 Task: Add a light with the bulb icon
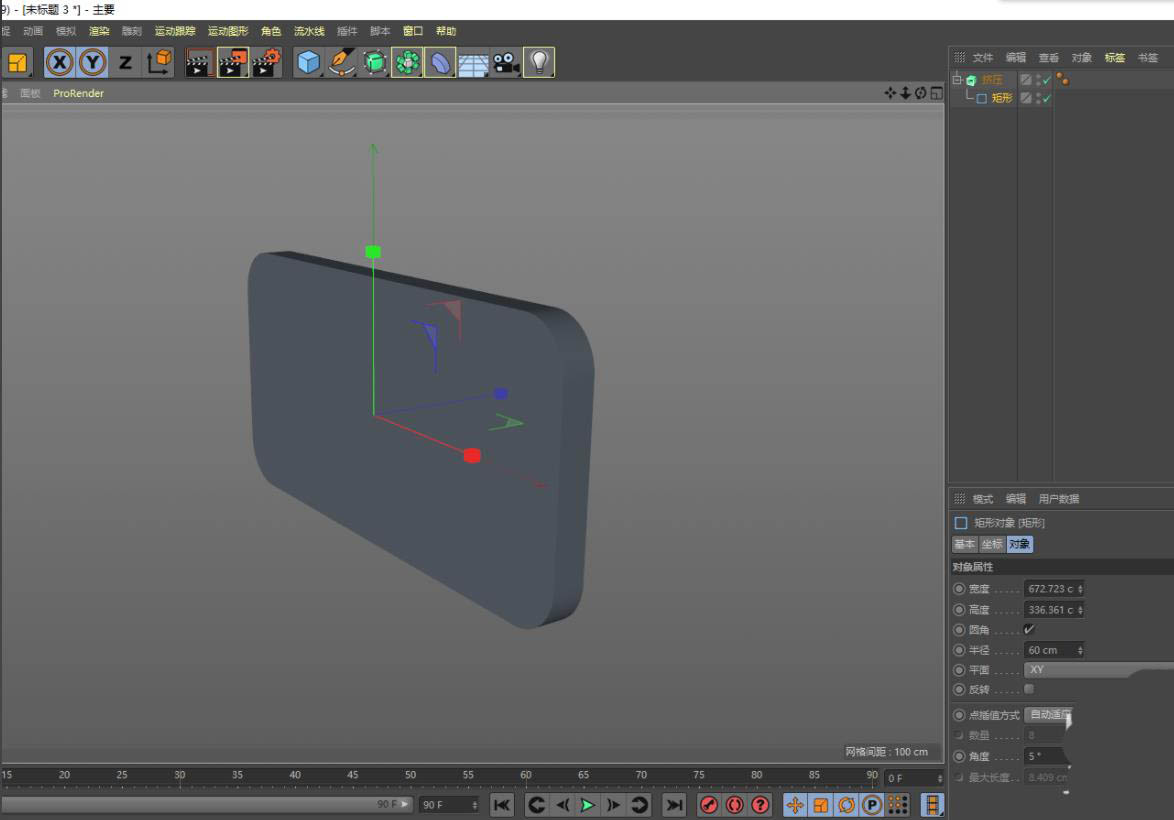click(x=539, y=63)
